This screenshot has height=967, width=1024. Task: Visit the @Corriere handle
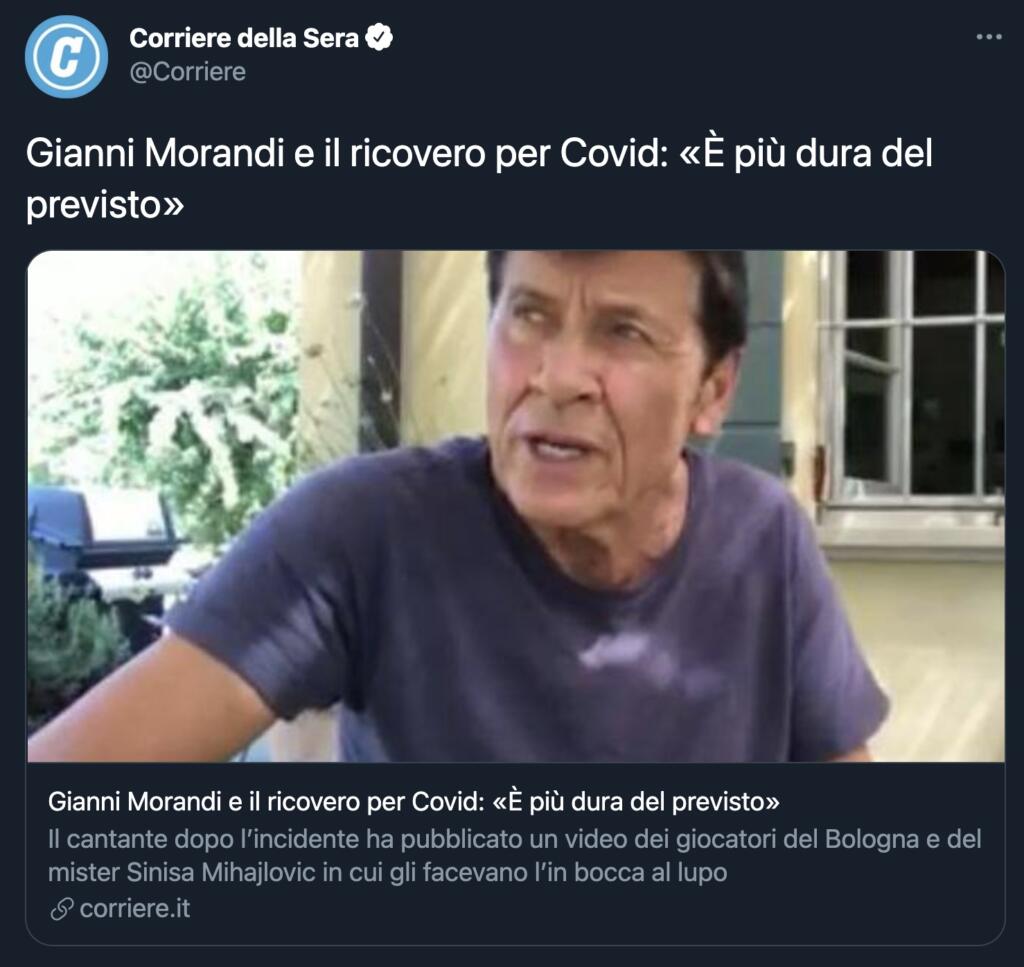188,72
